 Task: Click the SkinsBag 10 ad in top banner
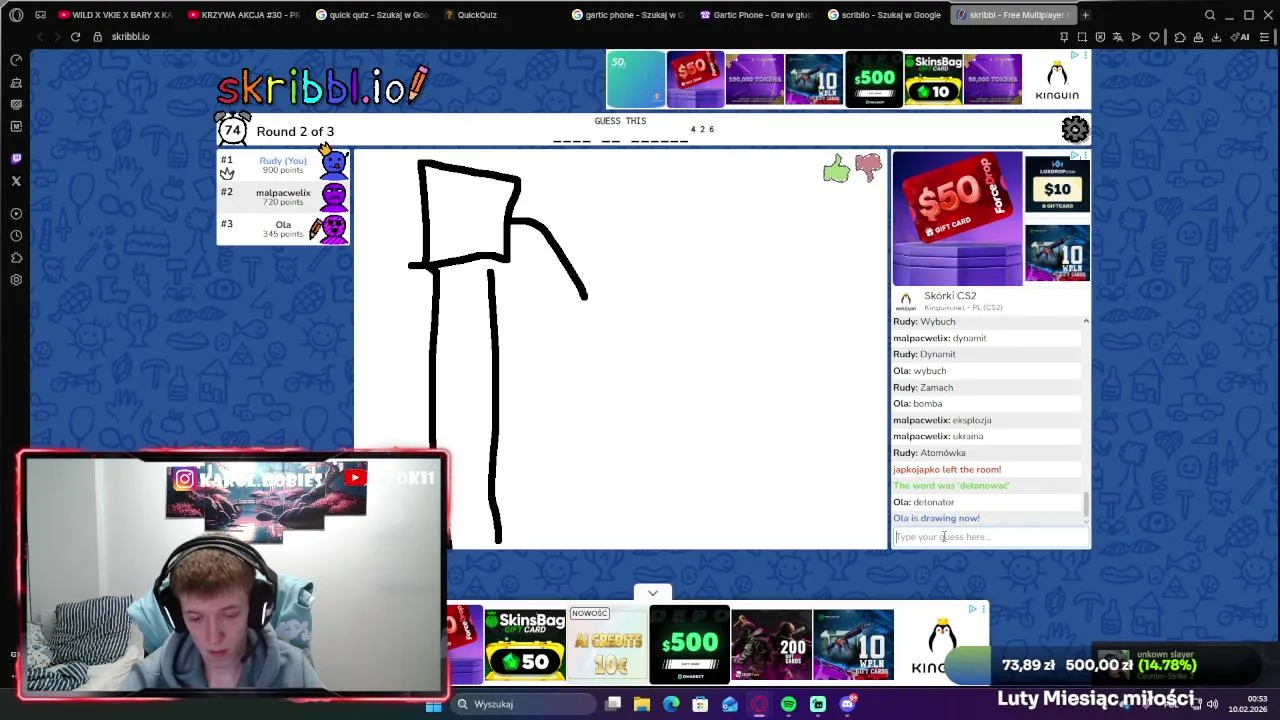(933, 79)
